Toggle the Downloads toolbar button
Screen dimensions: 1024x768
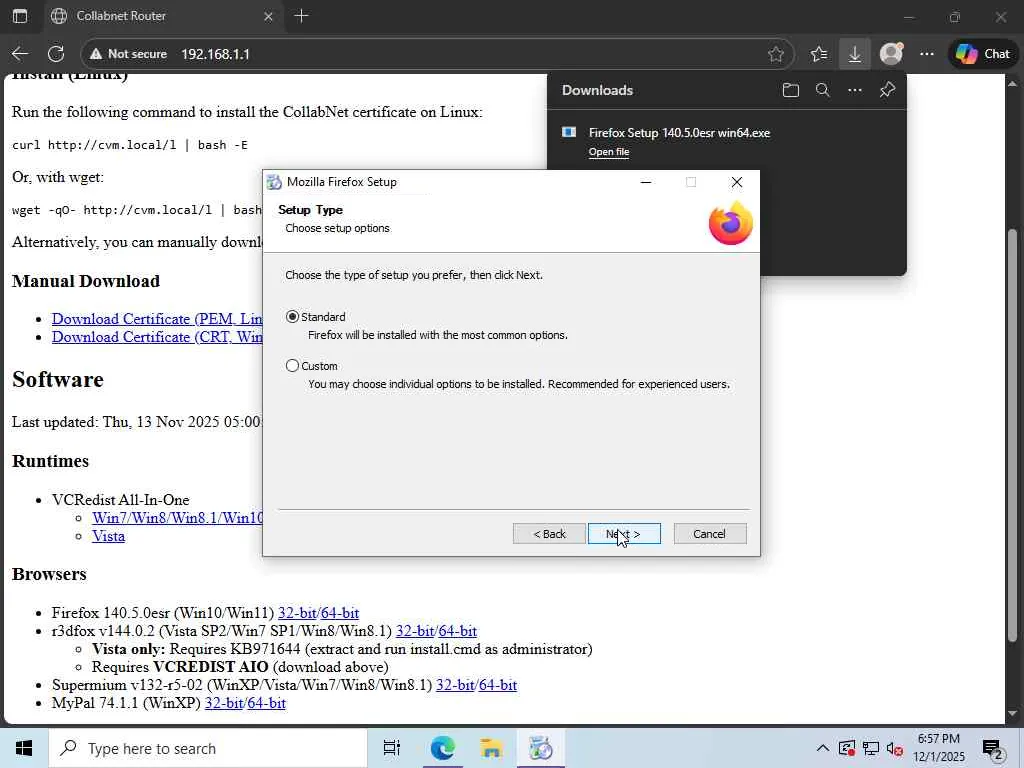click(854, 54)
